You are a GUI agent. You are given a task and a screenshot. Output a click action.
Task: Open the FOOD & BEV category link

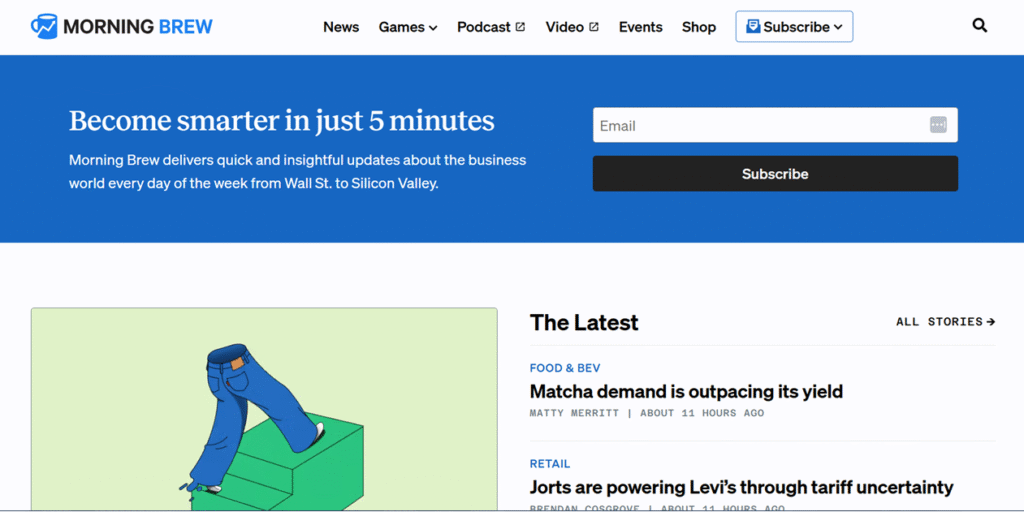point(565,368)
